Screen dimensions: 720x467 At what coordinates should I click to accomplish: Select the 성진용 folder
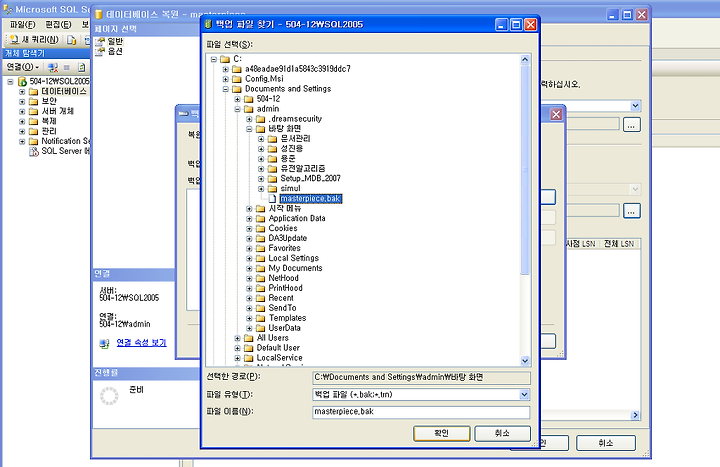click(292, 148)
